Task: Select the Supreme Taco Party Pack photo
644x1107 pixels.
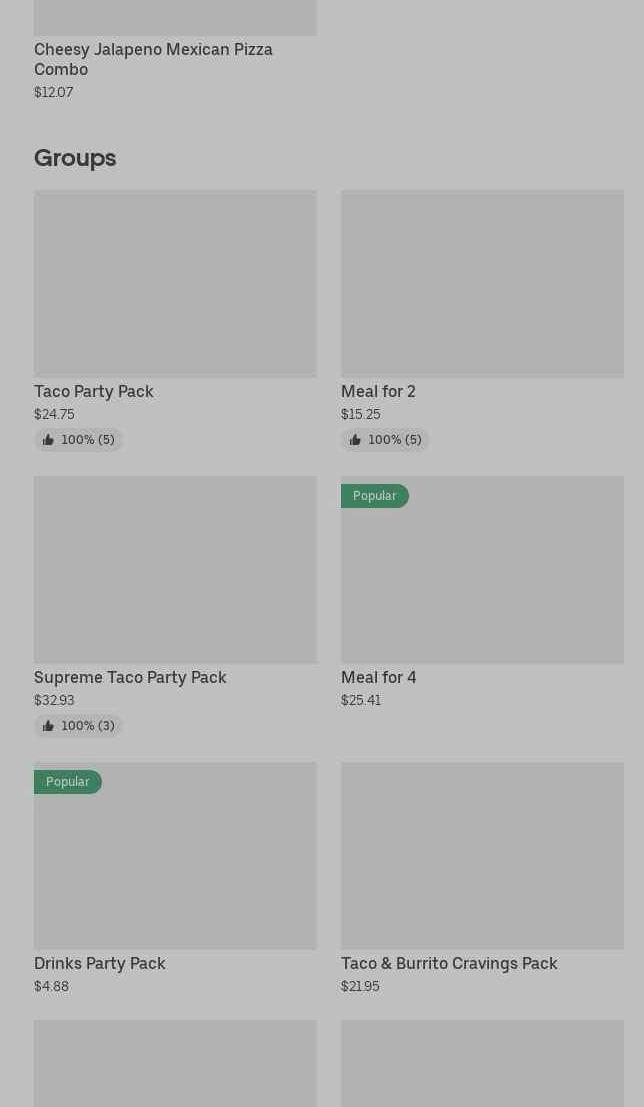Action: pyautogui.click(x=175, y=569)
